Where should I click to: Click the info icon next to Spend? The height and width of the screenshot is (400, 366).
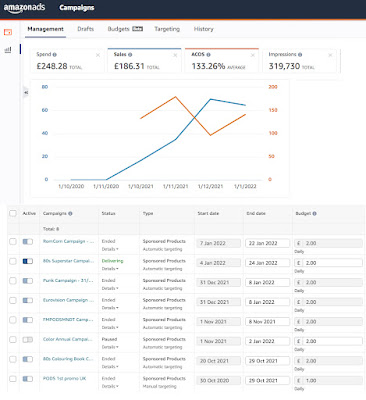coord(55,54)
